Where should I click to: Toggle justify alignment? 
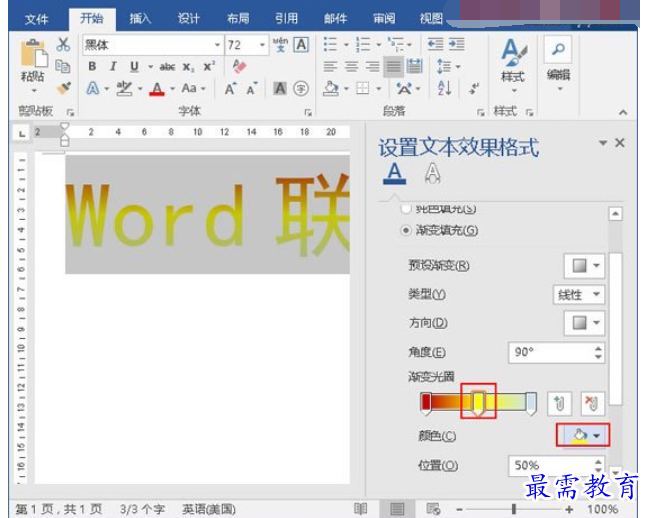click(x=394, y=66)
